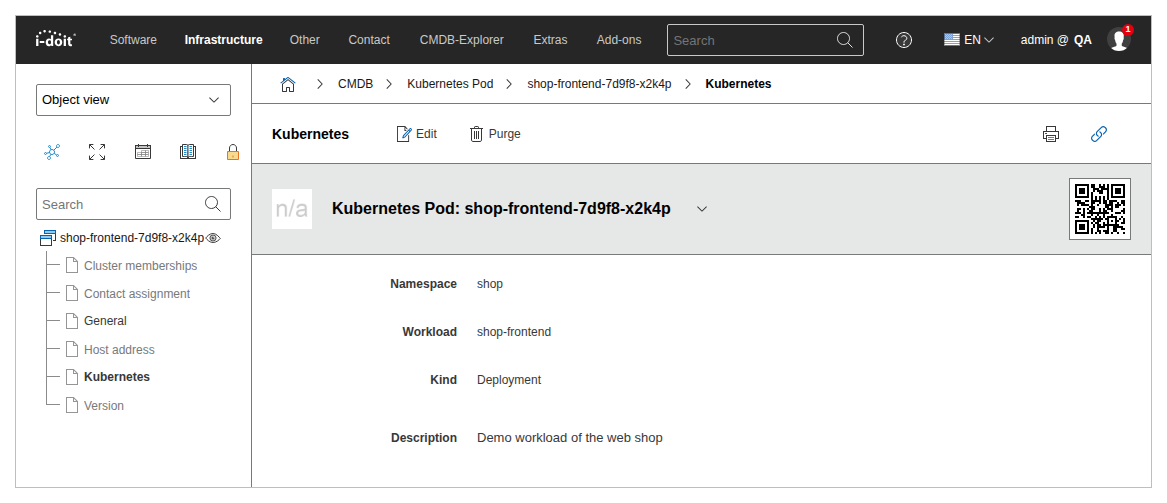Open the calendar icon in the sidebar
Image resolution: width=1167 pixels, height=503 pixels.
tap(143, 152)
